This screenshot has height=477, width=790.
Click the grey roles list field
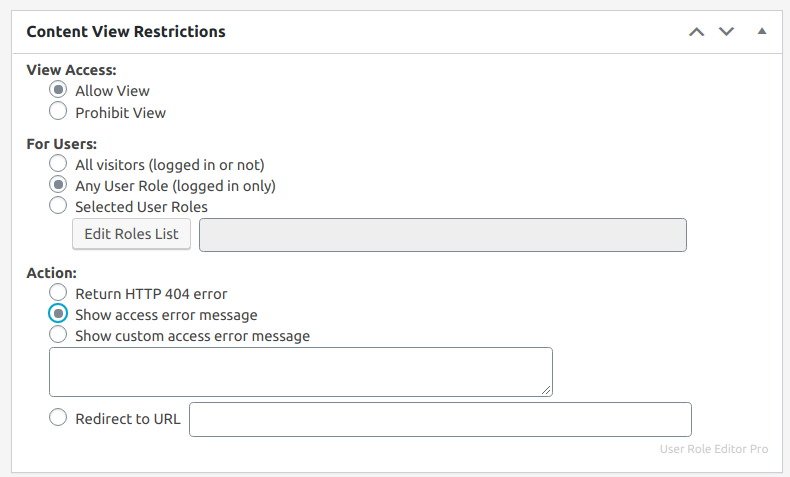(443, 235)
